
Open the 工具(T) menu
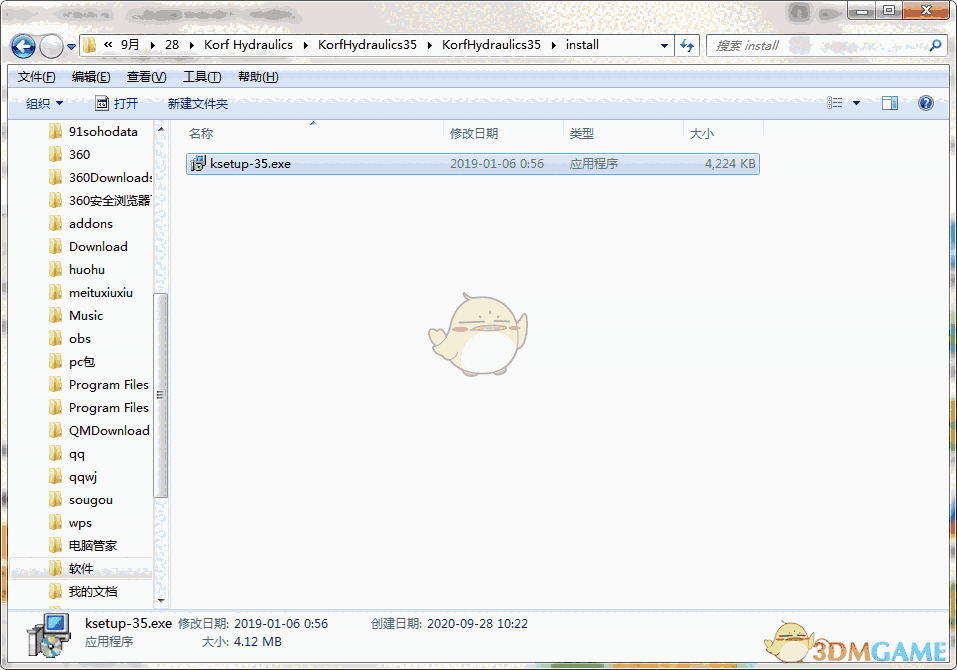coord(202,77)
